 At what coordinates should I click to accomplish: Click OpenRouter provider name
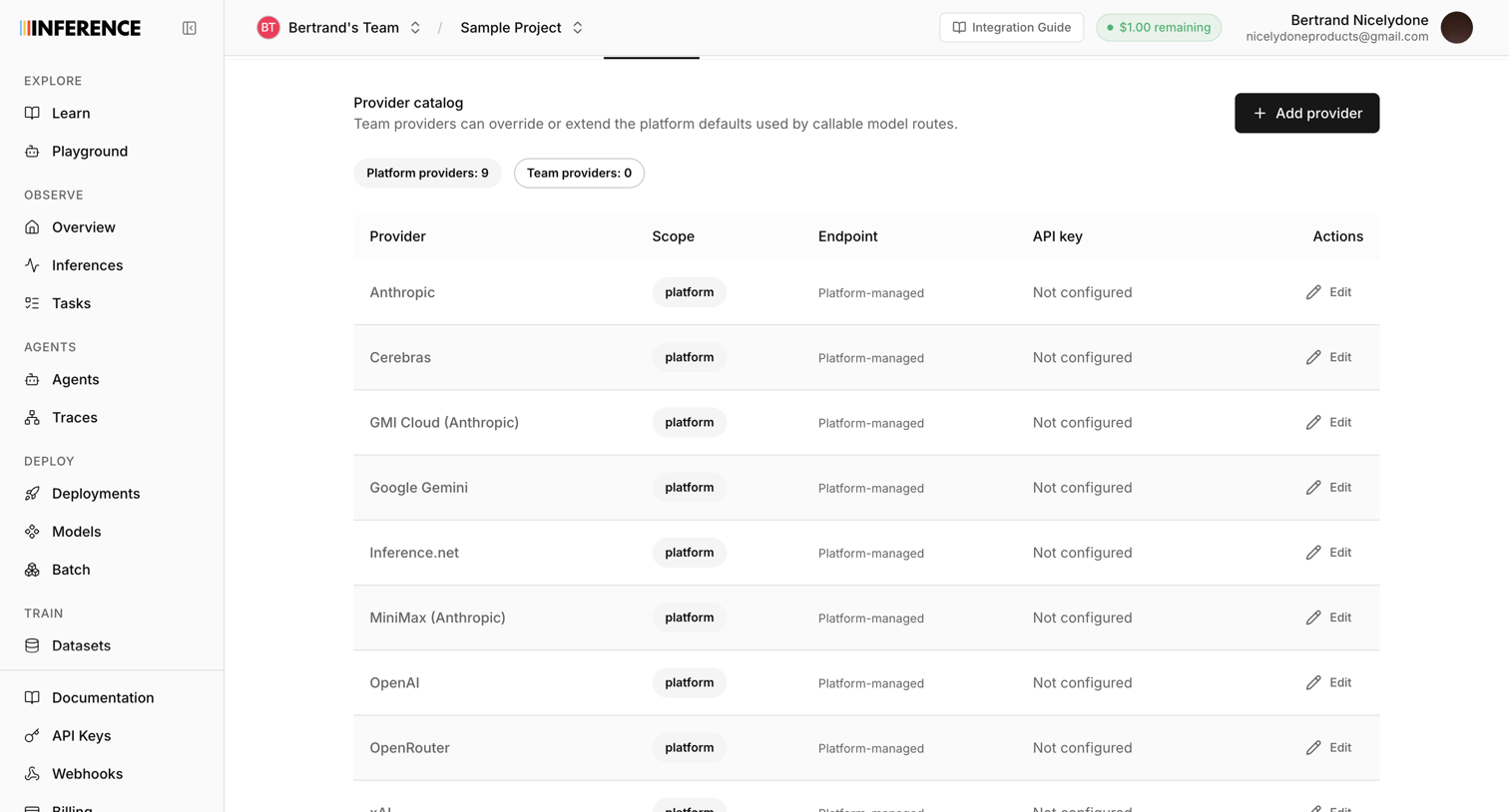409,747
